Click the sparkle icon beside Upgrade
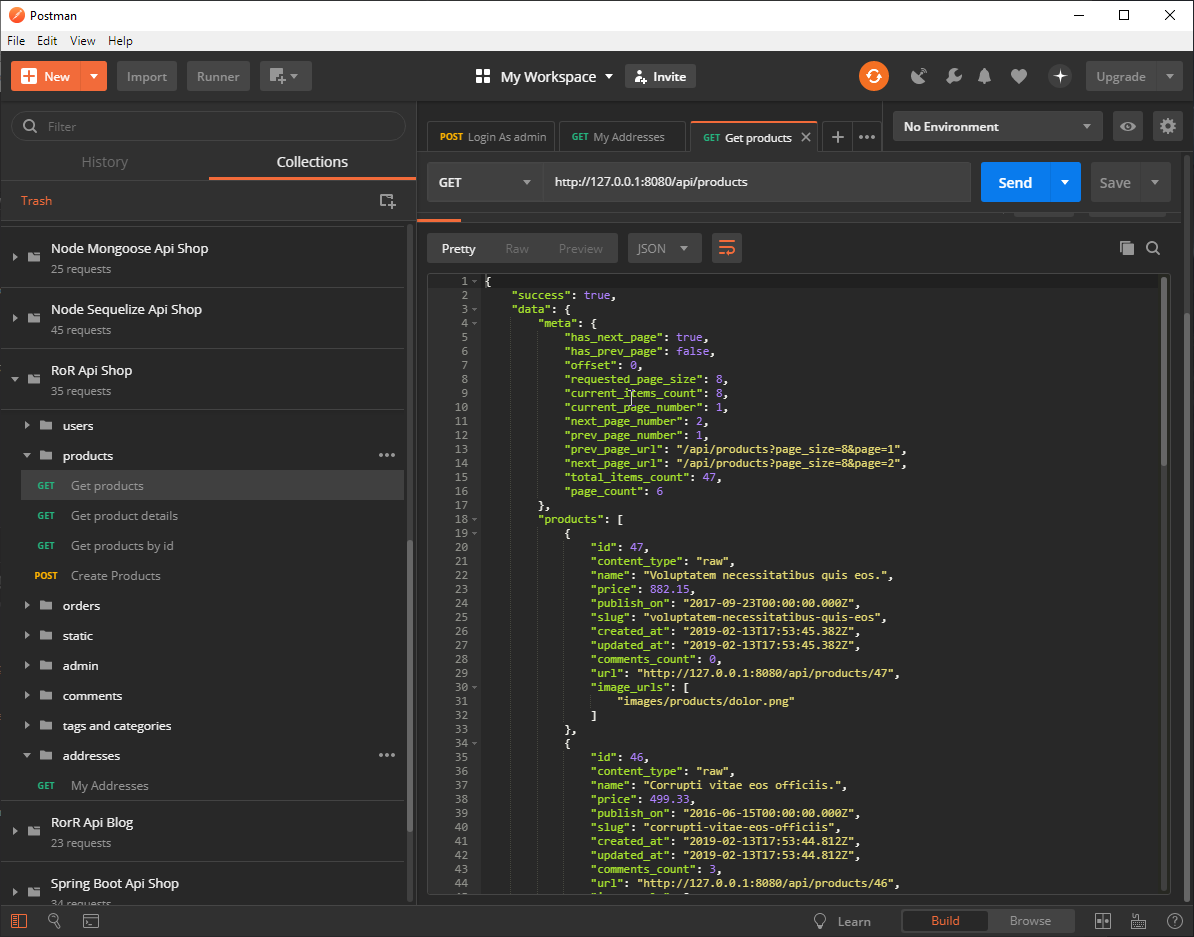This screenshot has height=937, width=1194. [1060, 76]
